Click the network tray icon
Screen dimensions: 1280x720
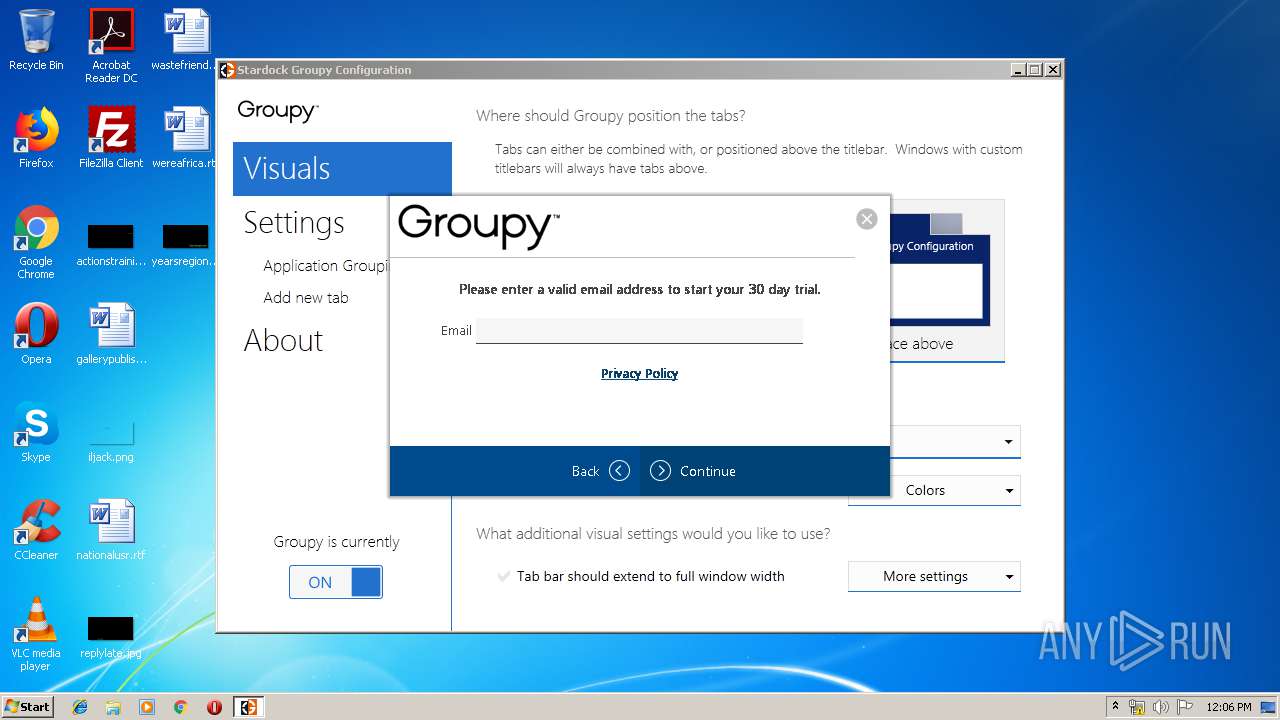point(1137,707)
